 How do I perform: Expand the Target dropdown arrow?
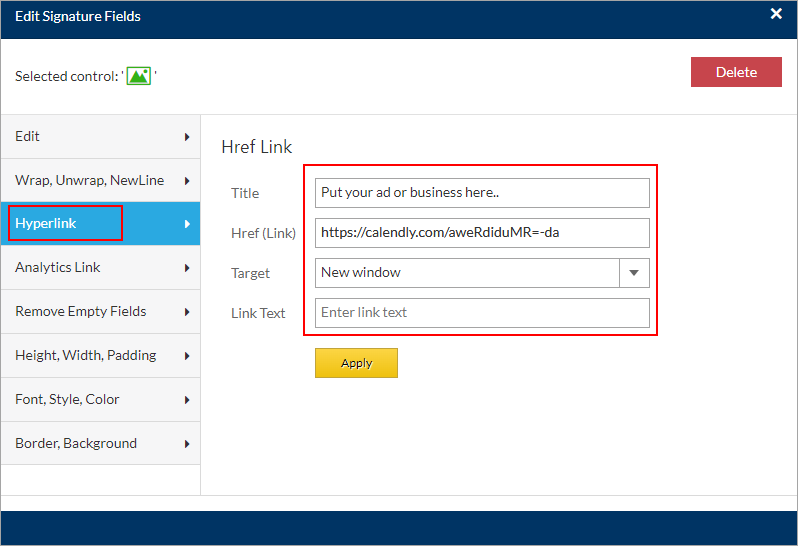click(x=634, y=273)
